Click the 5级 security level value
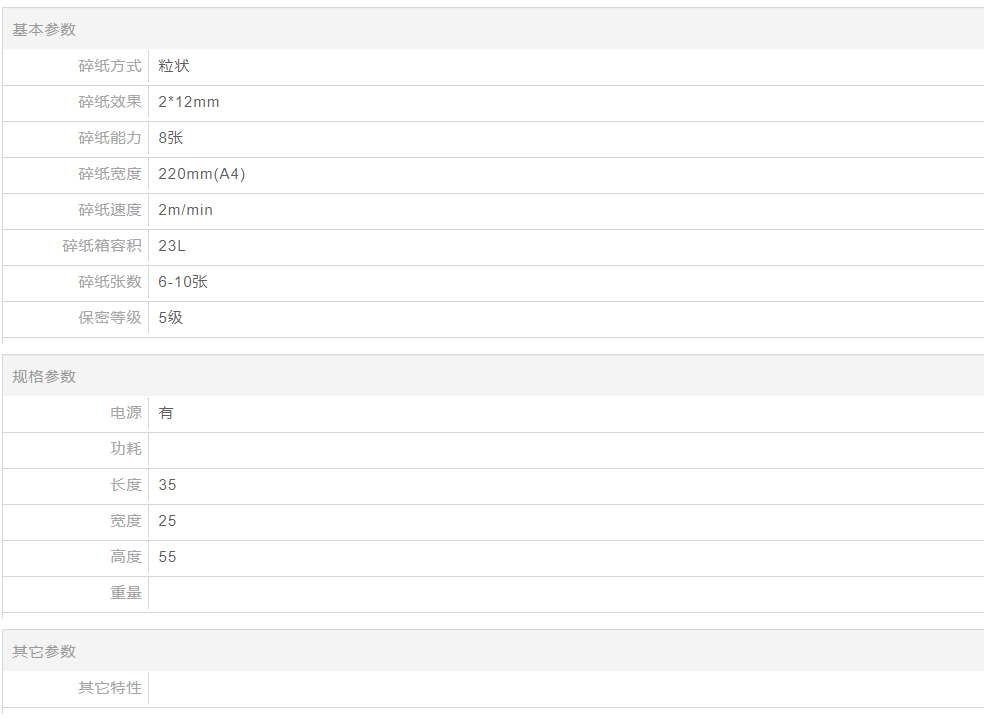Screen dimensions: 990x719 (x=171, y=318)
